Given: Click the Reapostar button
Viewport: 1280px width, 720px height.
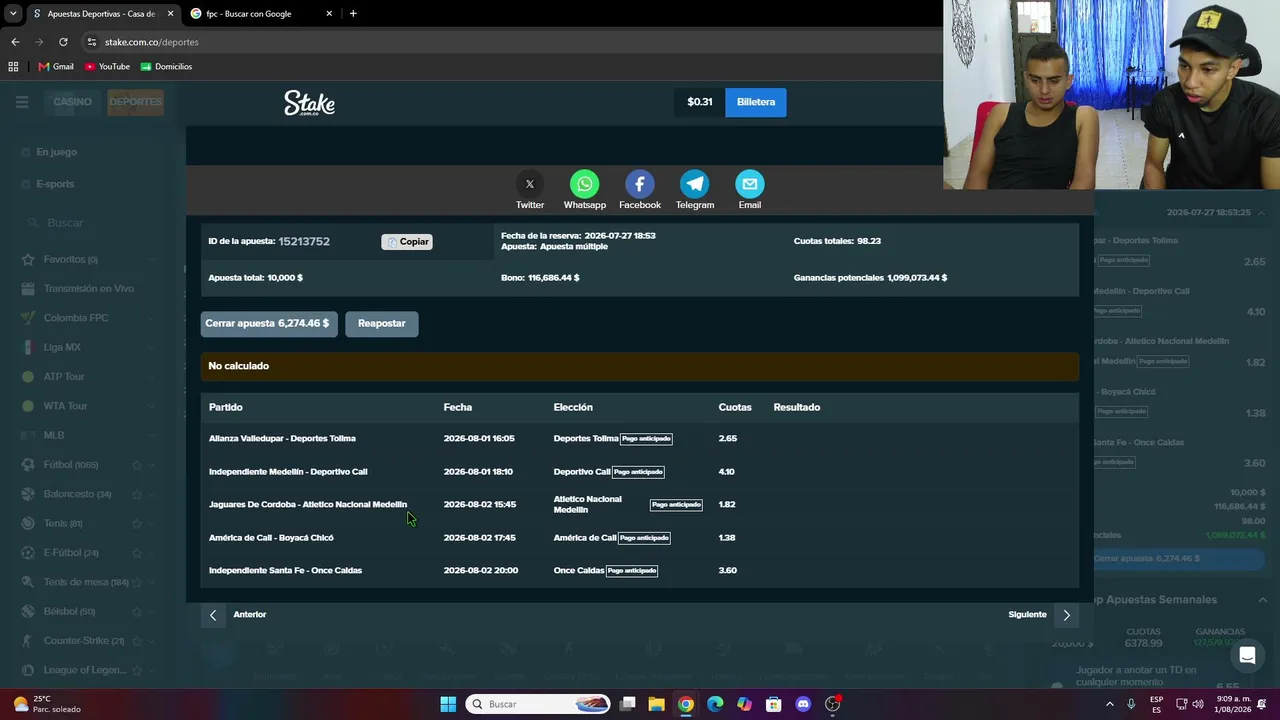Looking at the screenshot, I should tap(382, 323).
